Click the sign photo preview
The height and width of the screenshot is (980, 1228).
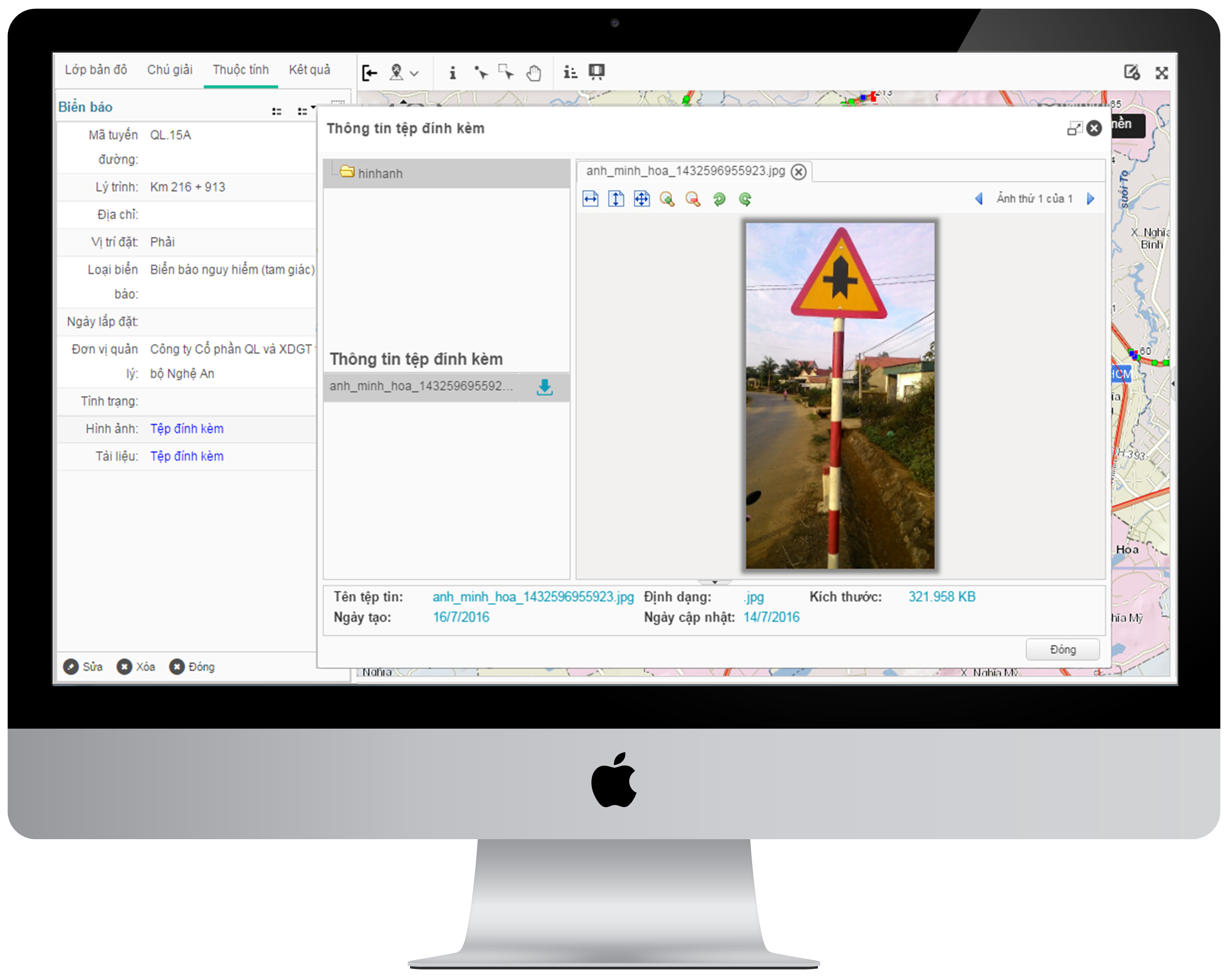pyautogui.click(x=839, y=395)
